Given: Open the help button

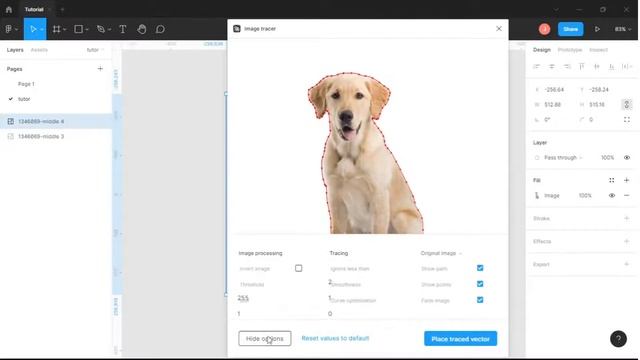Looking at the screenshot, I should (618, 339).
